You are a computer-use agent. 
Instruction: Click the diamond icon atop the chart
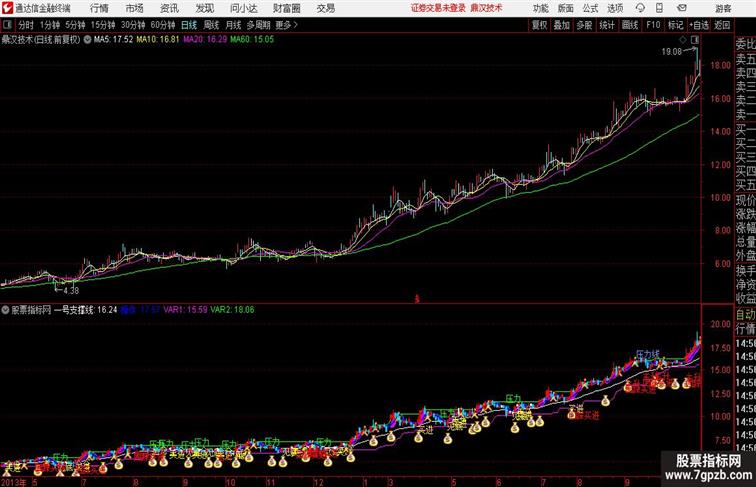683,40
